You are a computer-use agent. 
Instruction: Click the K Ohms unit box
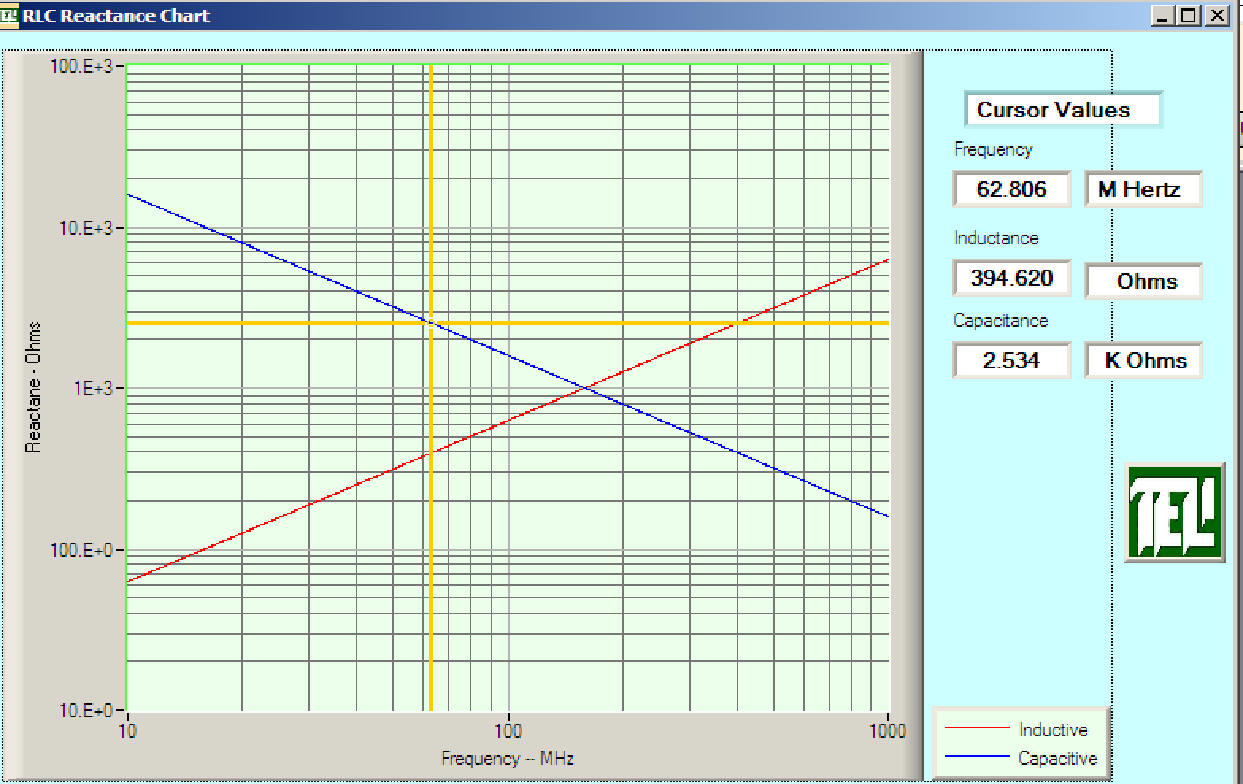(x=1143, y=360)
